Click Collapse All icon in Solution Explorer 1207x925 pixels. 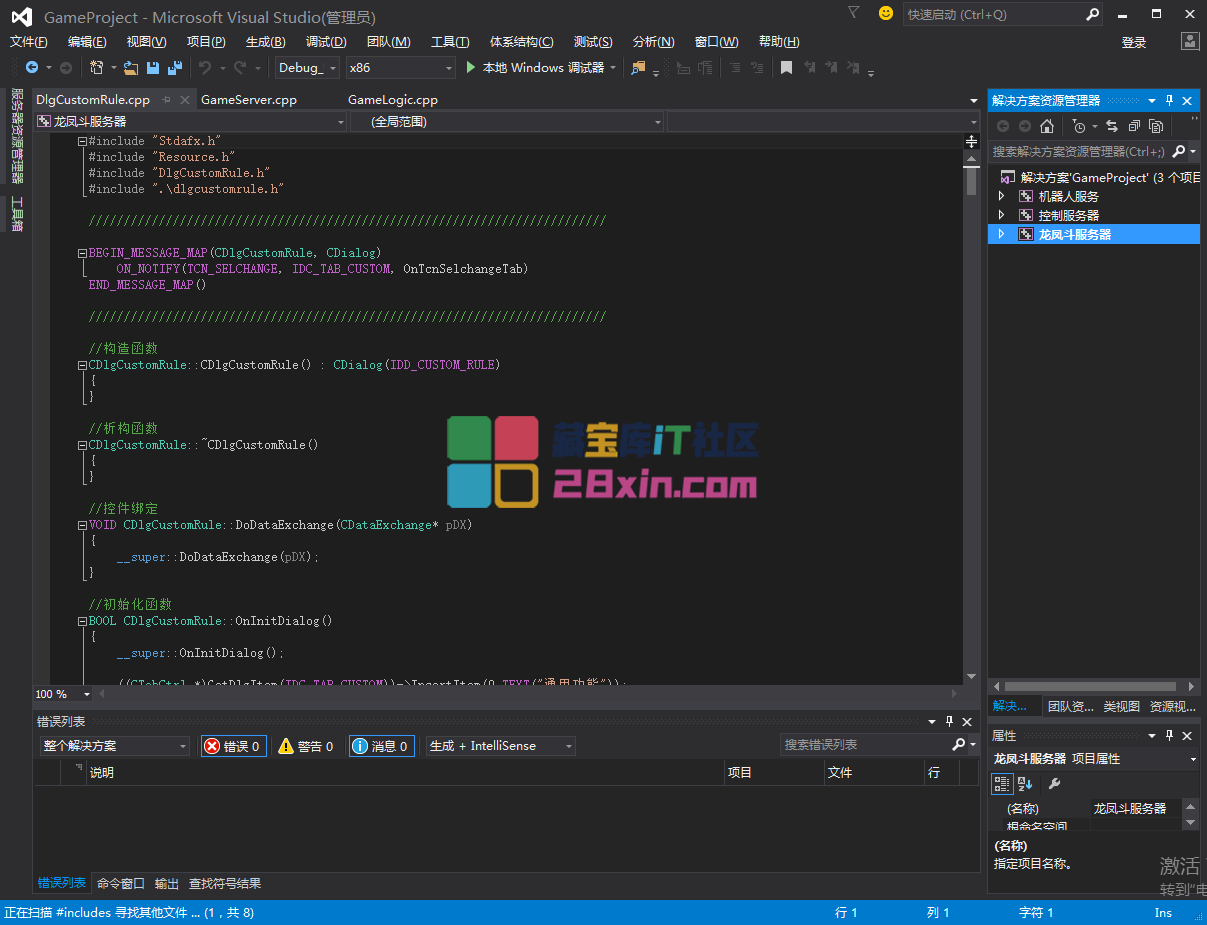point(1134,126)
